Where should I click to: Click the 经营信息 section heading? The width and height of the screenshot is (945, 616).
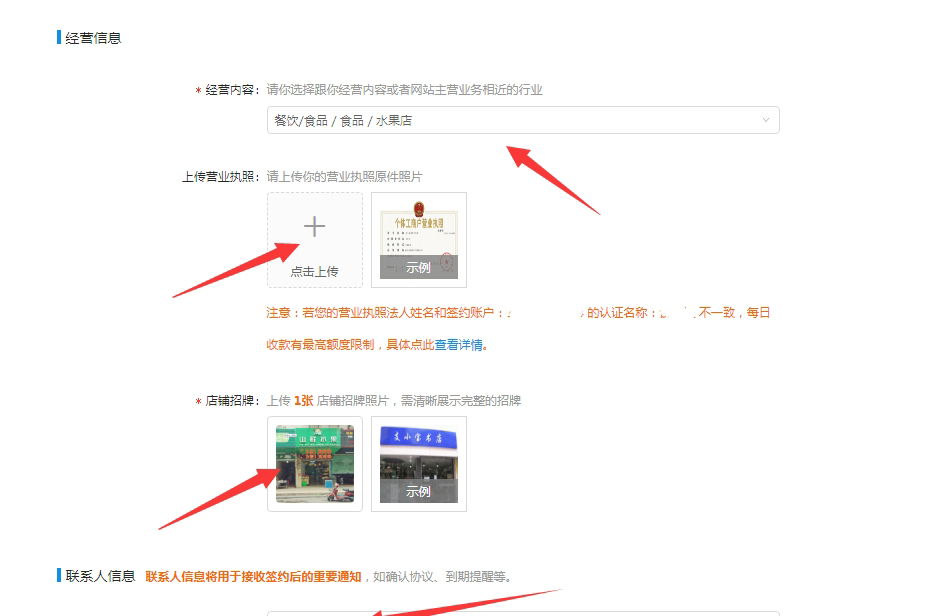click(93, 38)
